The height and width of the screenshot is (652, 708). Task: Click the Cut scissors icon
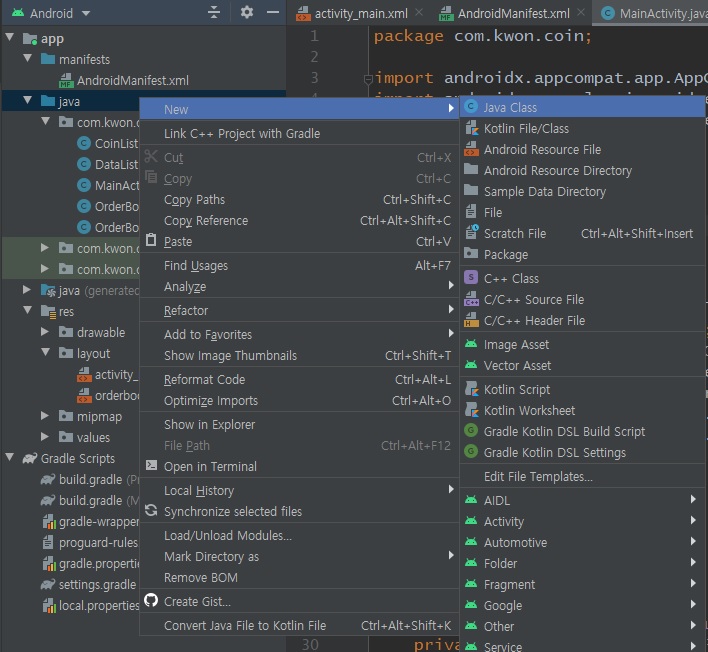pyautogui.click(x=151, y=157)
